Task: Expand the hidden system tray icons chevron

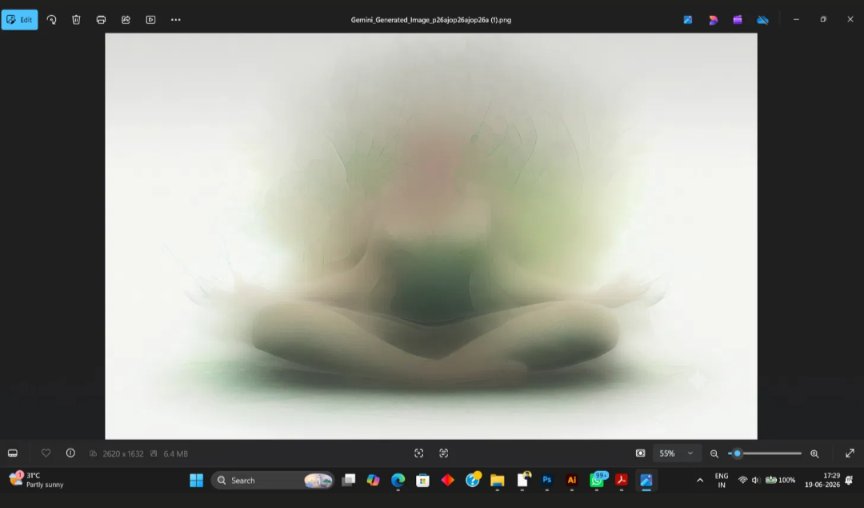Action: tap(700, 480)
